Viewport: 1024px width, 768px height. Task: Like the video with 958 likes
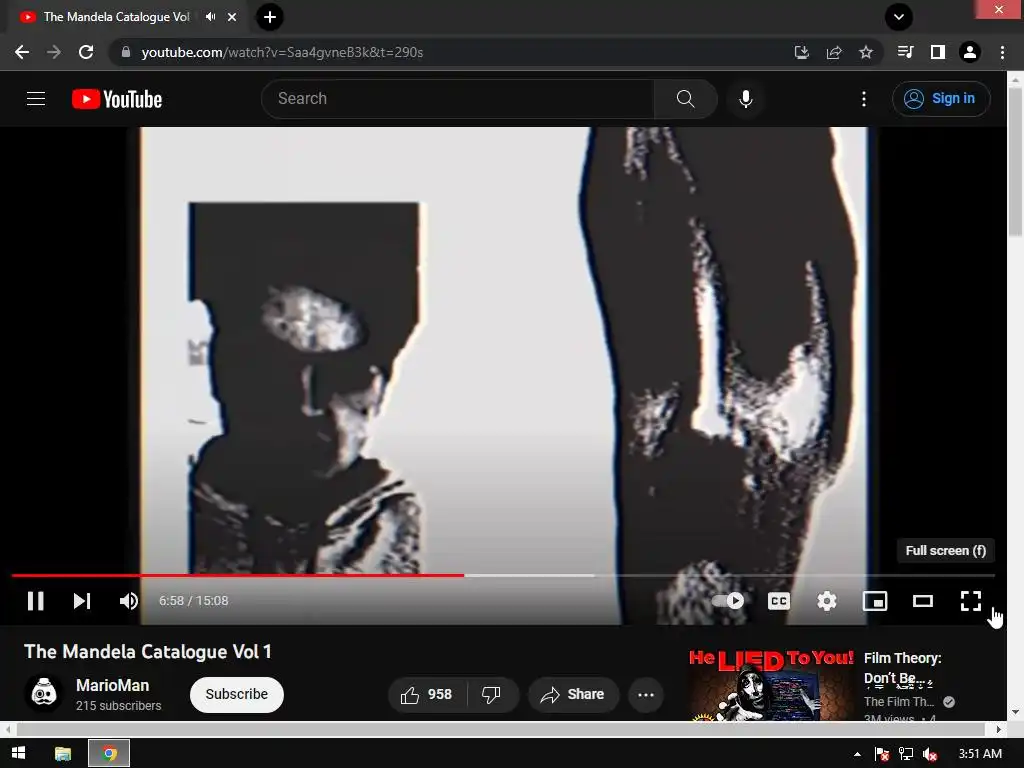427,694
